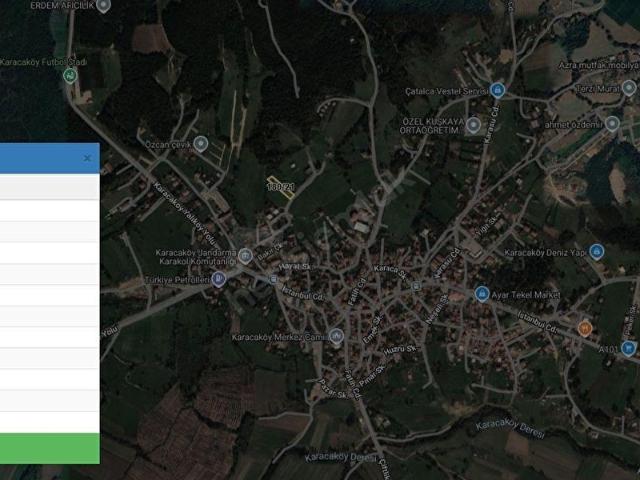The width and height of the screenshot is (640, 480).
Task: Select the Türkiye Petrolleri gas station icon
Action: (218, 280)
